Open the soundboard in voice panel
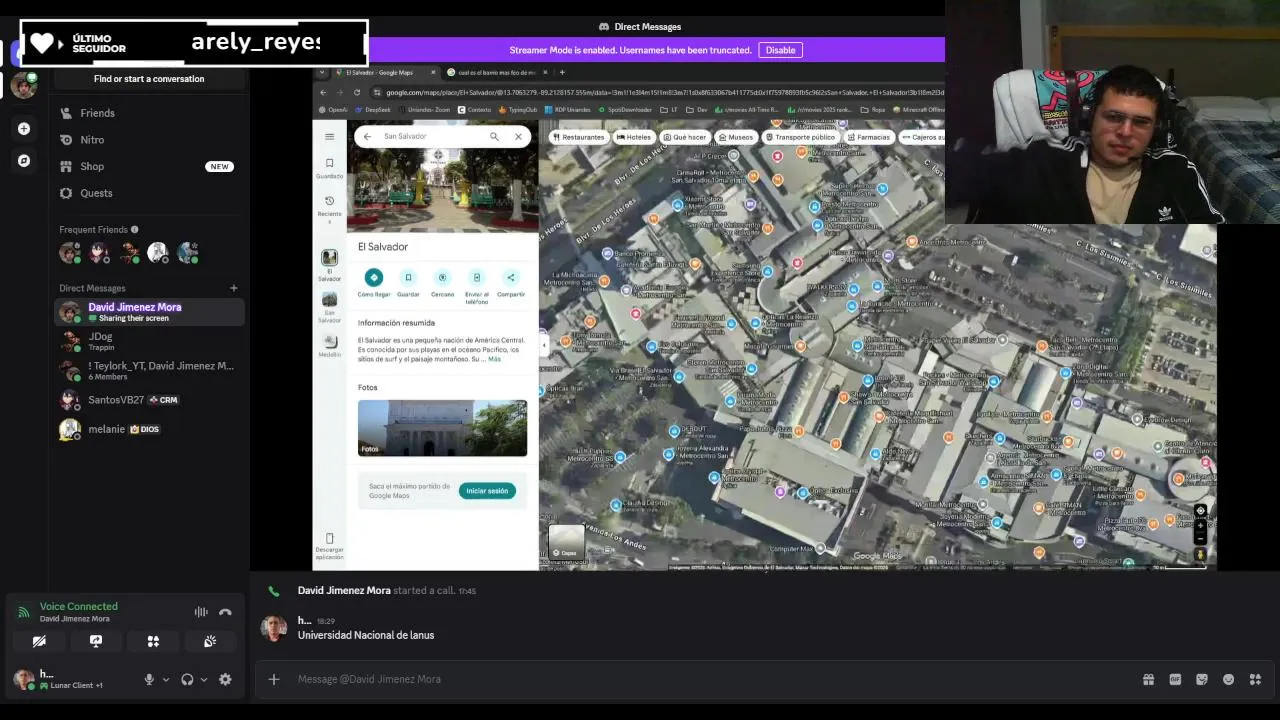 pyautogui.click(x=210, y=641)
